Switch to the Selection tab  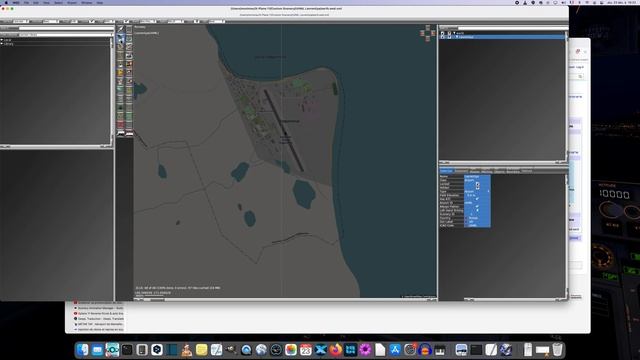[446, 171]
